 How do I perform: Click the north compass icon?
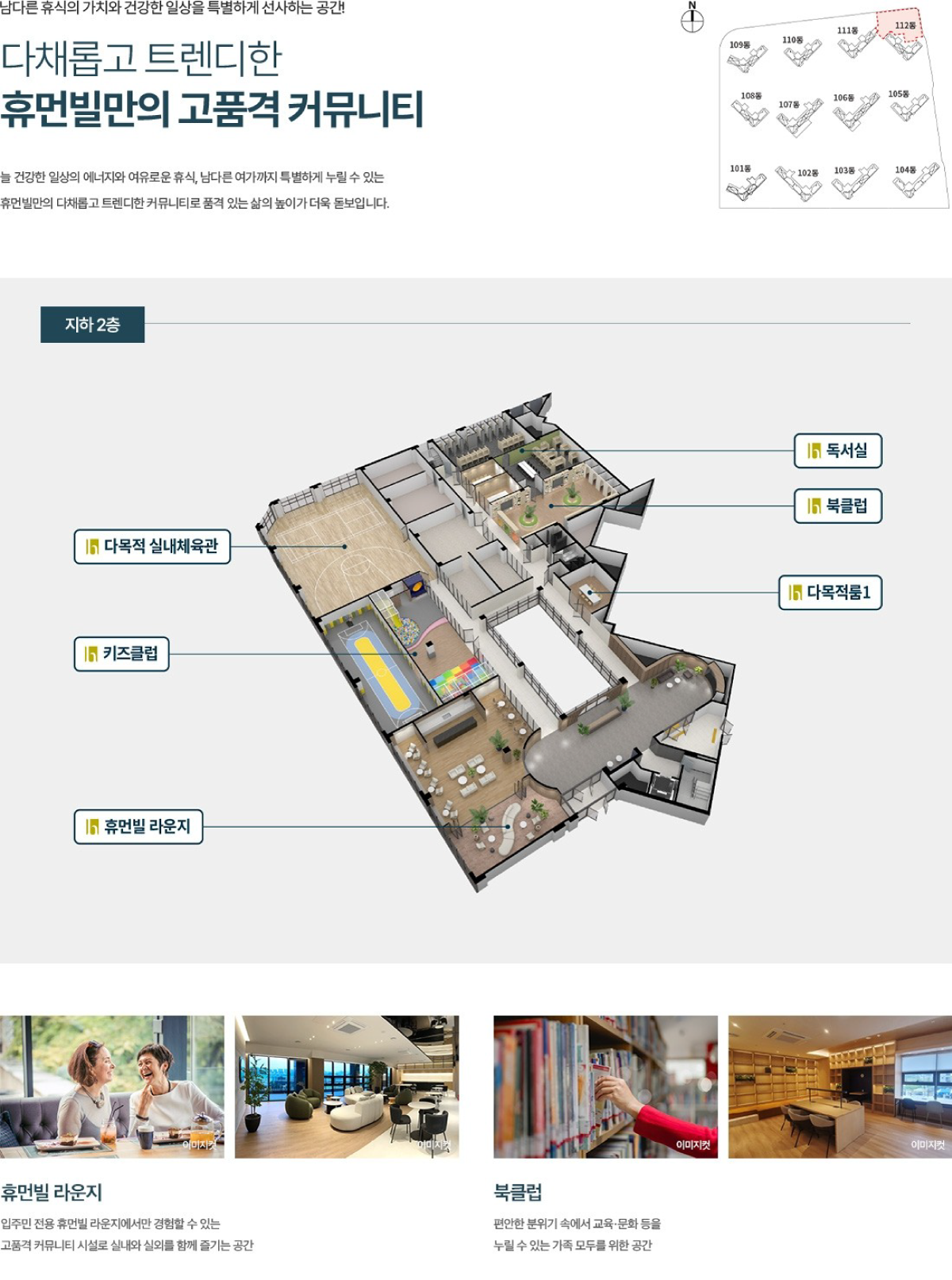click(x=692, y=20)
